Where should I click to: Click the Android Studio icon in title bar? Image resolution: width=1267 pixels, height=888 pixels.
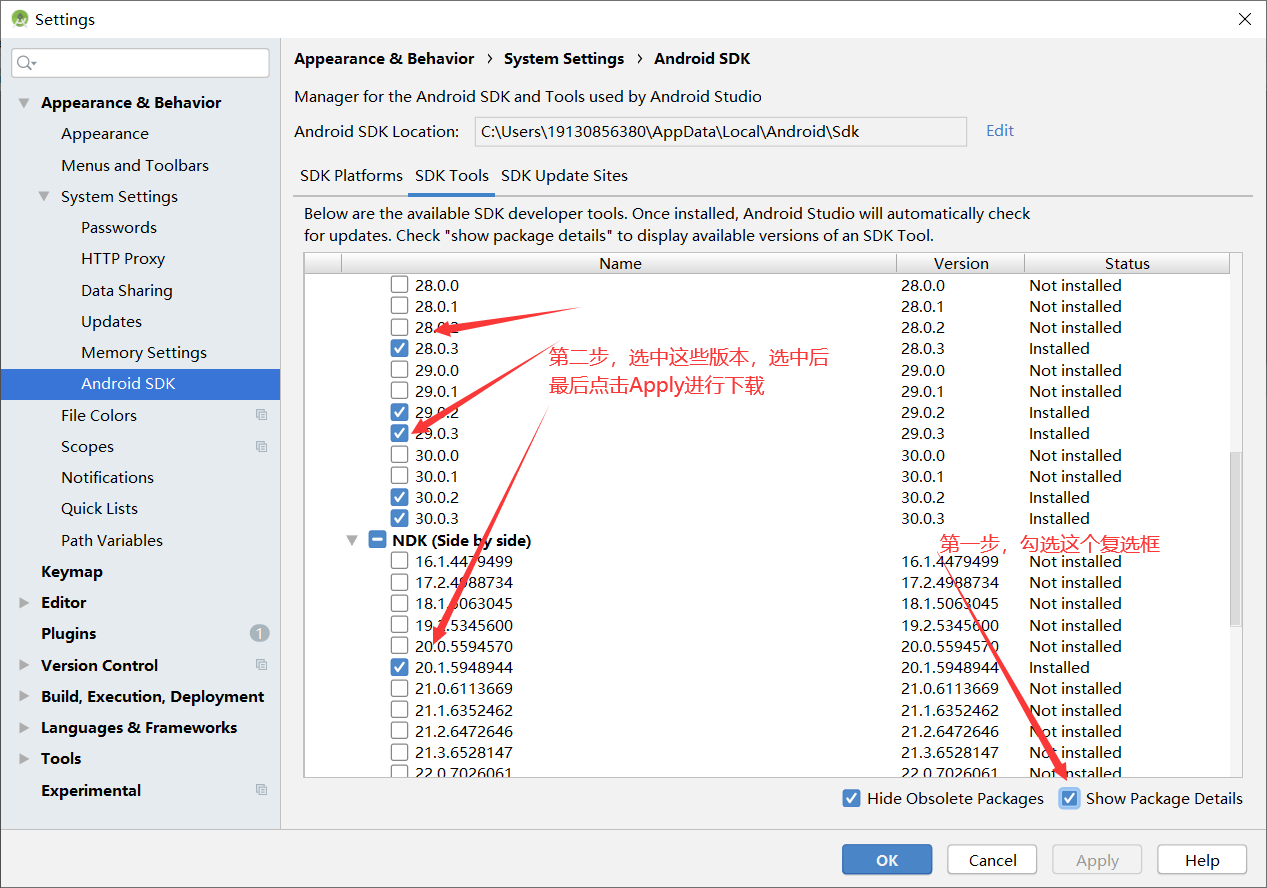[x=19, y=19]
